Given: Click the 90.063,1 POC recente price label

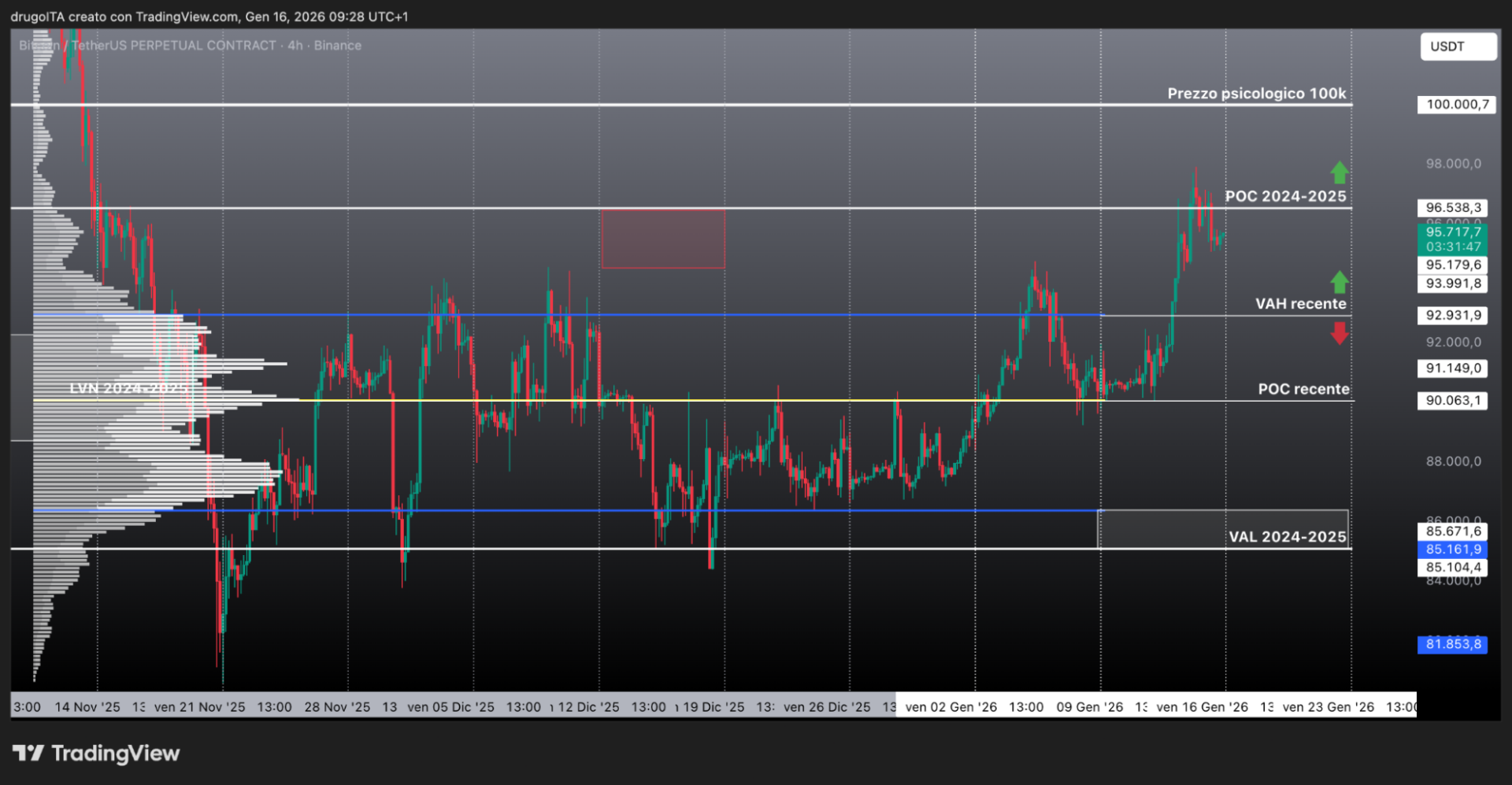Looking at the screenshot, I should click(1452, 400).
